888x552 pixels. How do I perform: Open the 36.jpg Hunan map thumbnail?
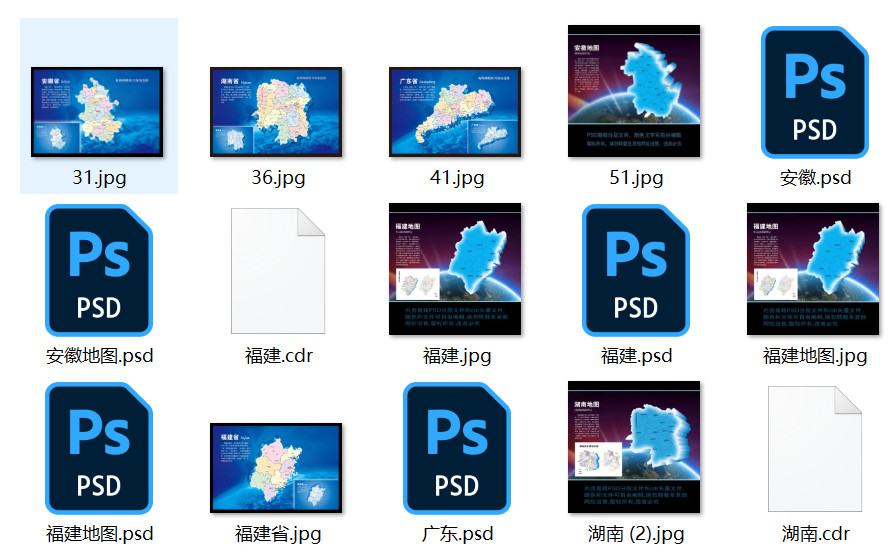tap(276, 112)
